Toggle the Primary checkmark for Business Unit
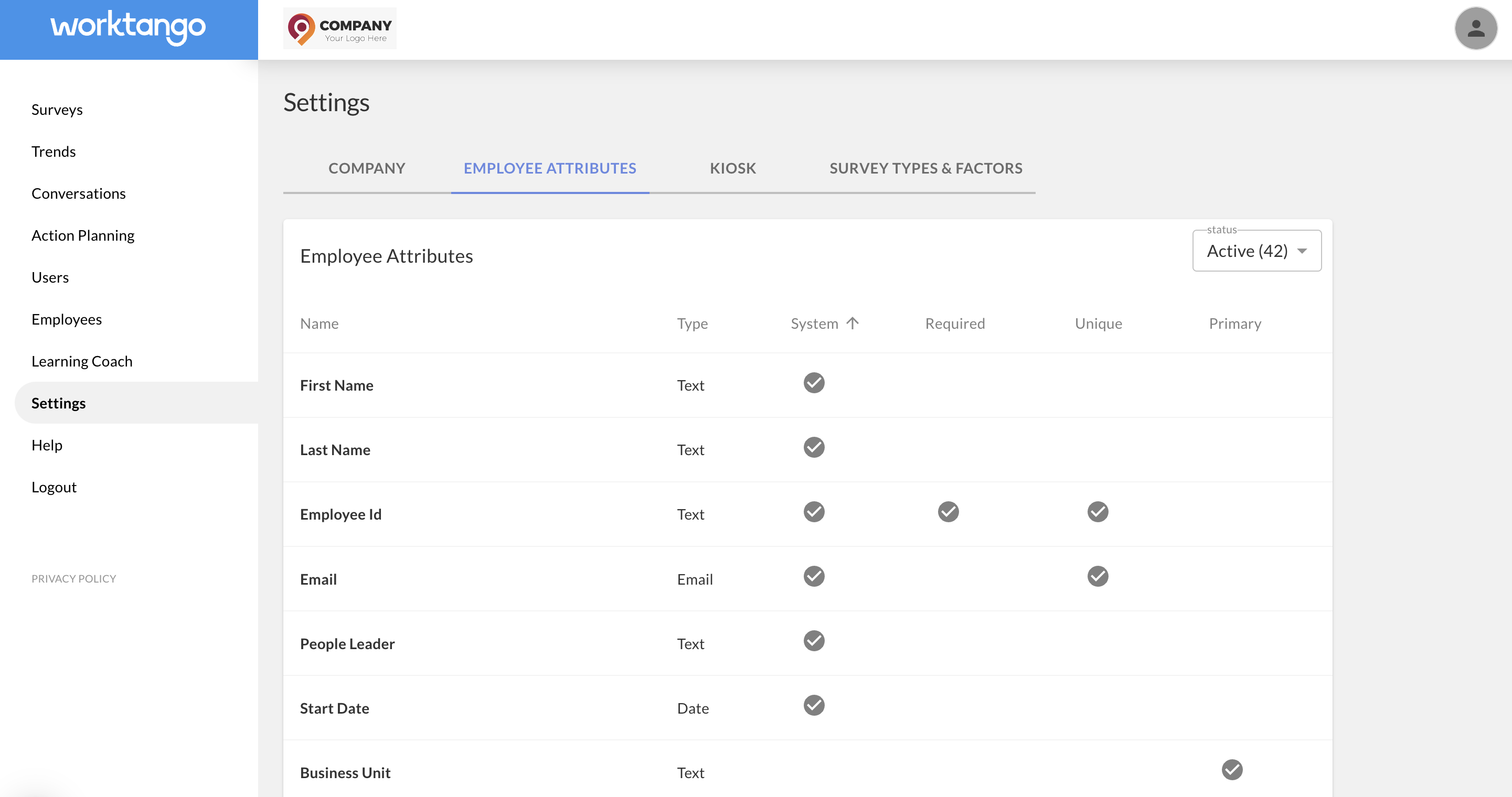 click(1231, 770)
